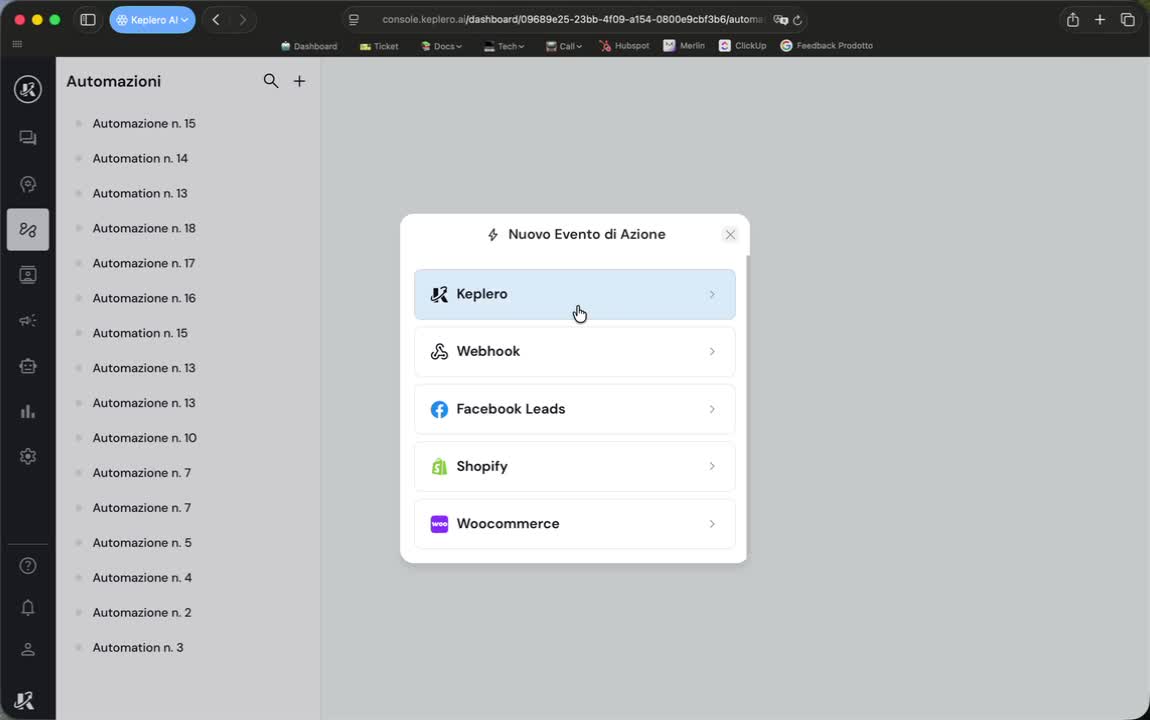Select Automazione n. 17 in the list
1150x720 pixels.
(x=144, y=263)
